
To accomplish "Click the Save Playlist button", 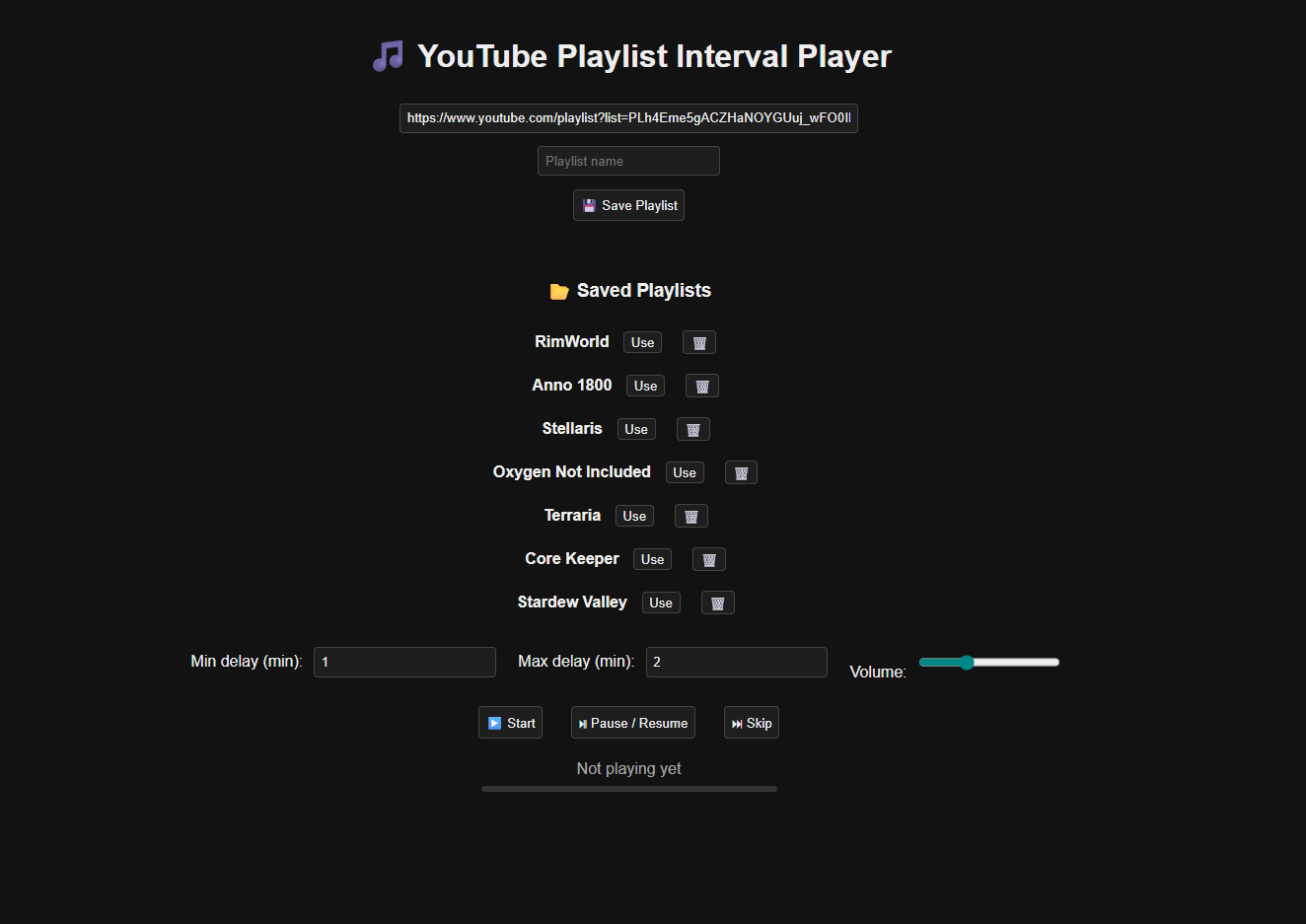I will [x=628, y=205].
